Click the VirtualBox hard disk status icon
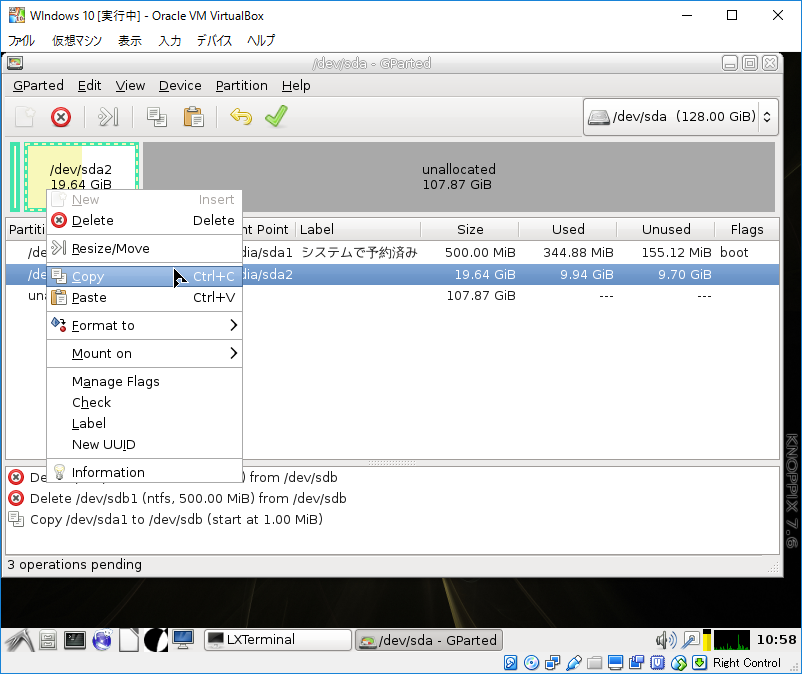 click(510, 663)
